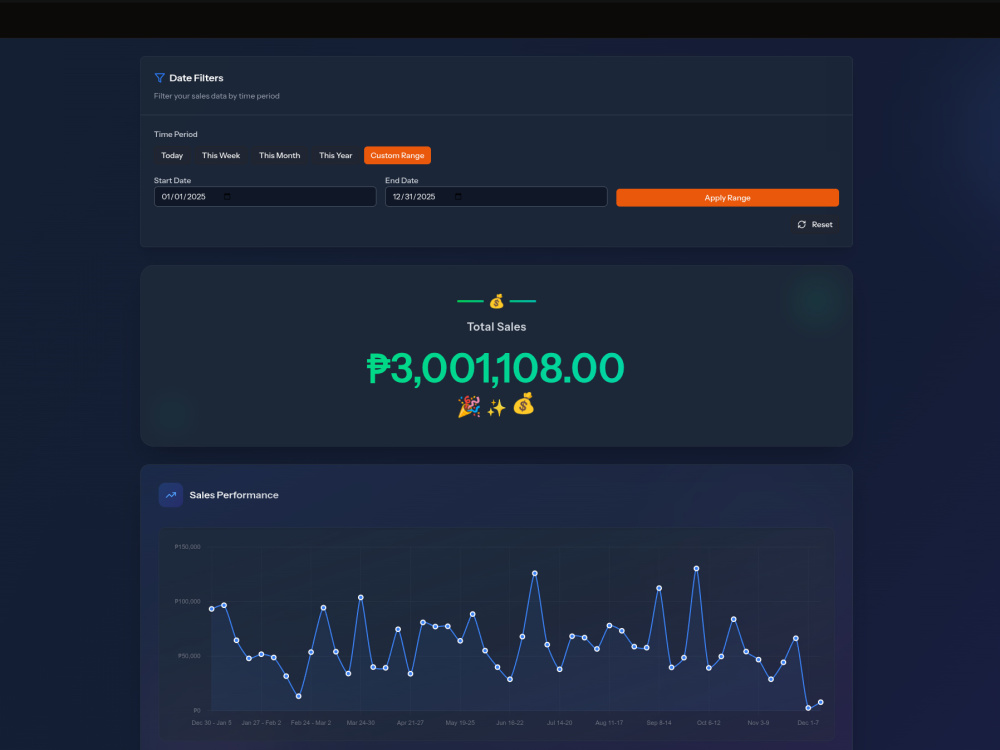
Task: Select the This Year time period
Action: tap(335, 156)
